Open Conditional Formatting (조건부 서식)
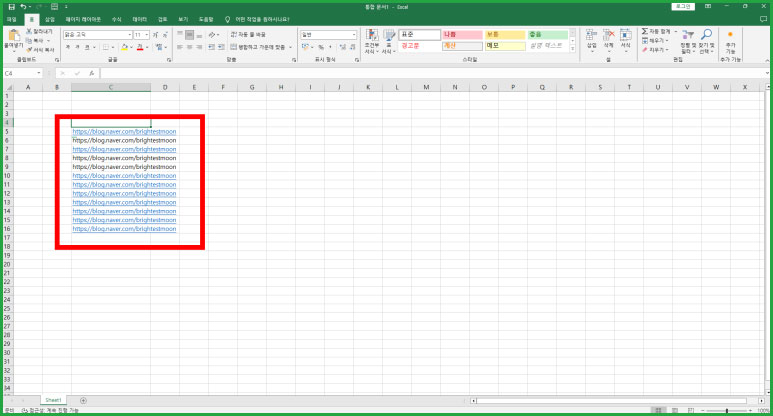Image resolution: width=773 pixels, height=416 pixels. point(371,41)
